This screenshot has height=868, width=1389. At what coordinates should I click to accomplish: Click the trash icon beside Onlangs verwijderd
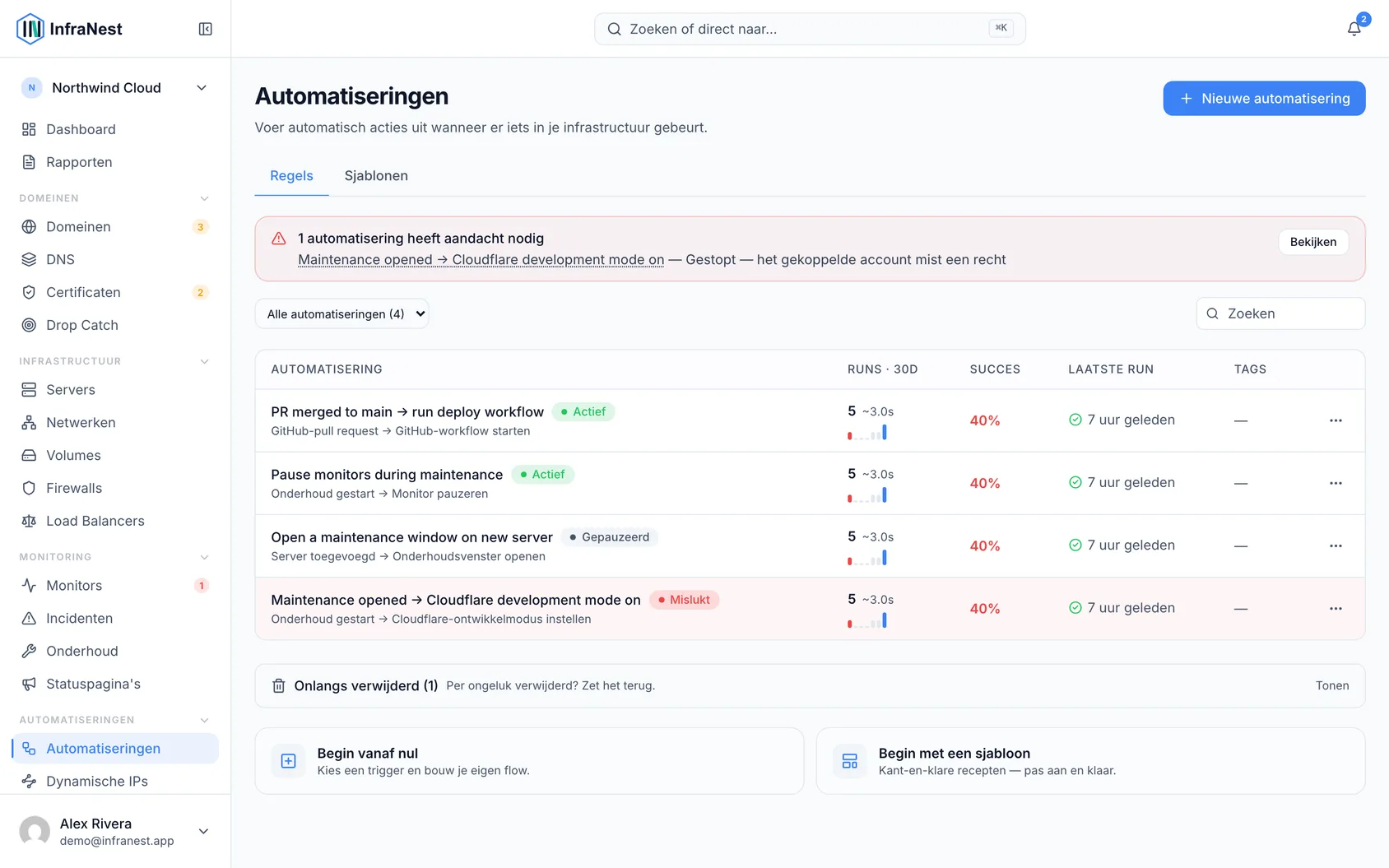pyautogui.click(x=279, y=685)
